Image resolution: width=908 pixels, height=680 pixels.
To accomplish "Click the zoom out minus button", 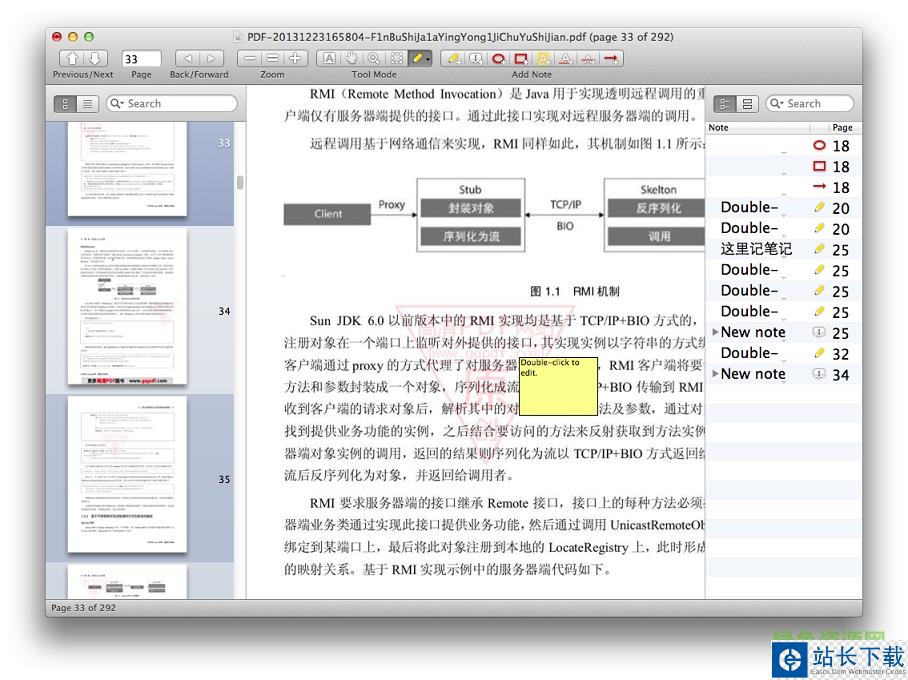I will pyautogui.click(x=251, y=59).
